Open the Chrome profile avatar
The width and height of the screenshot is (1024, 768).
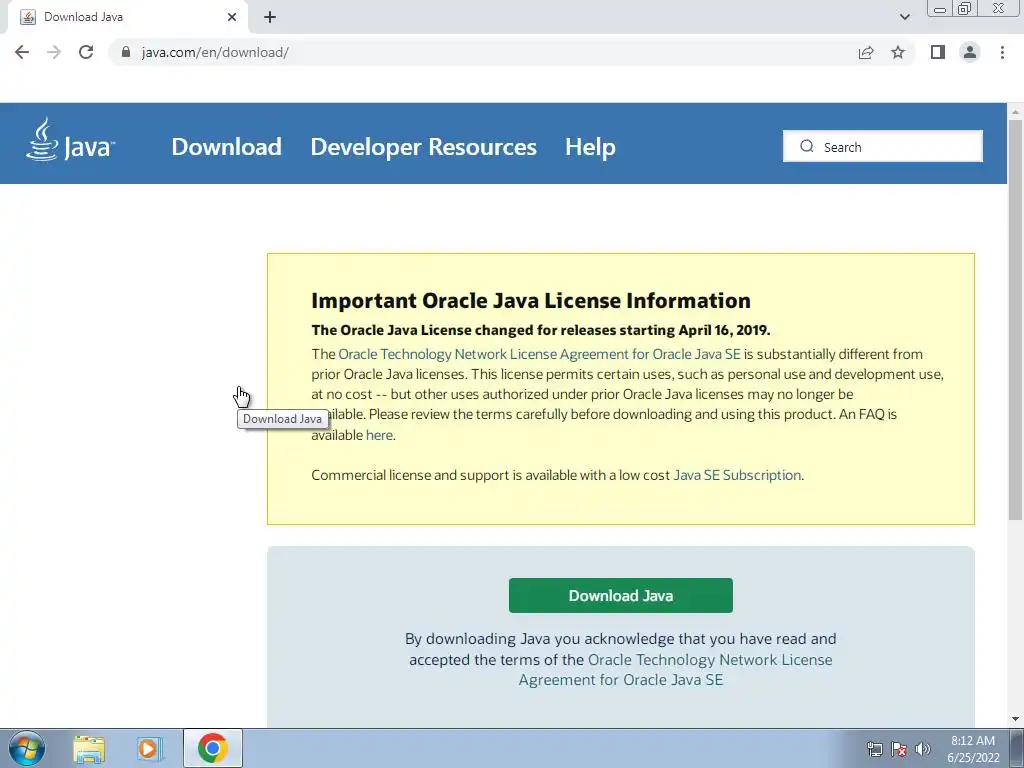coord(970,52)
